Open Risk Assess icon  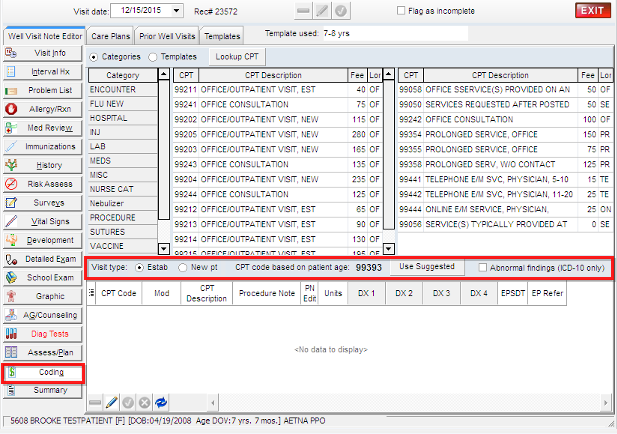pos(11,184)
